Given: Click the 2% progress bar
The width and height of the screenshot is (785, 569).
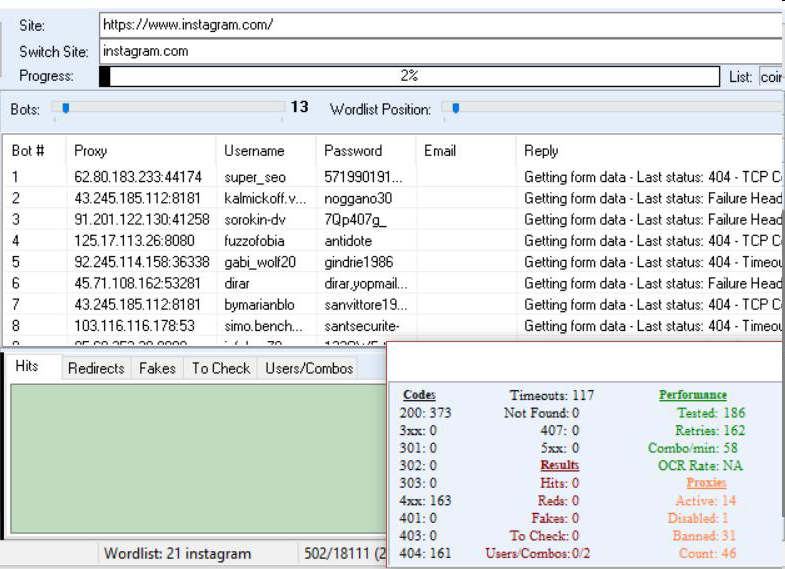Looking at the screenshot, I should [x=410, y=76].
